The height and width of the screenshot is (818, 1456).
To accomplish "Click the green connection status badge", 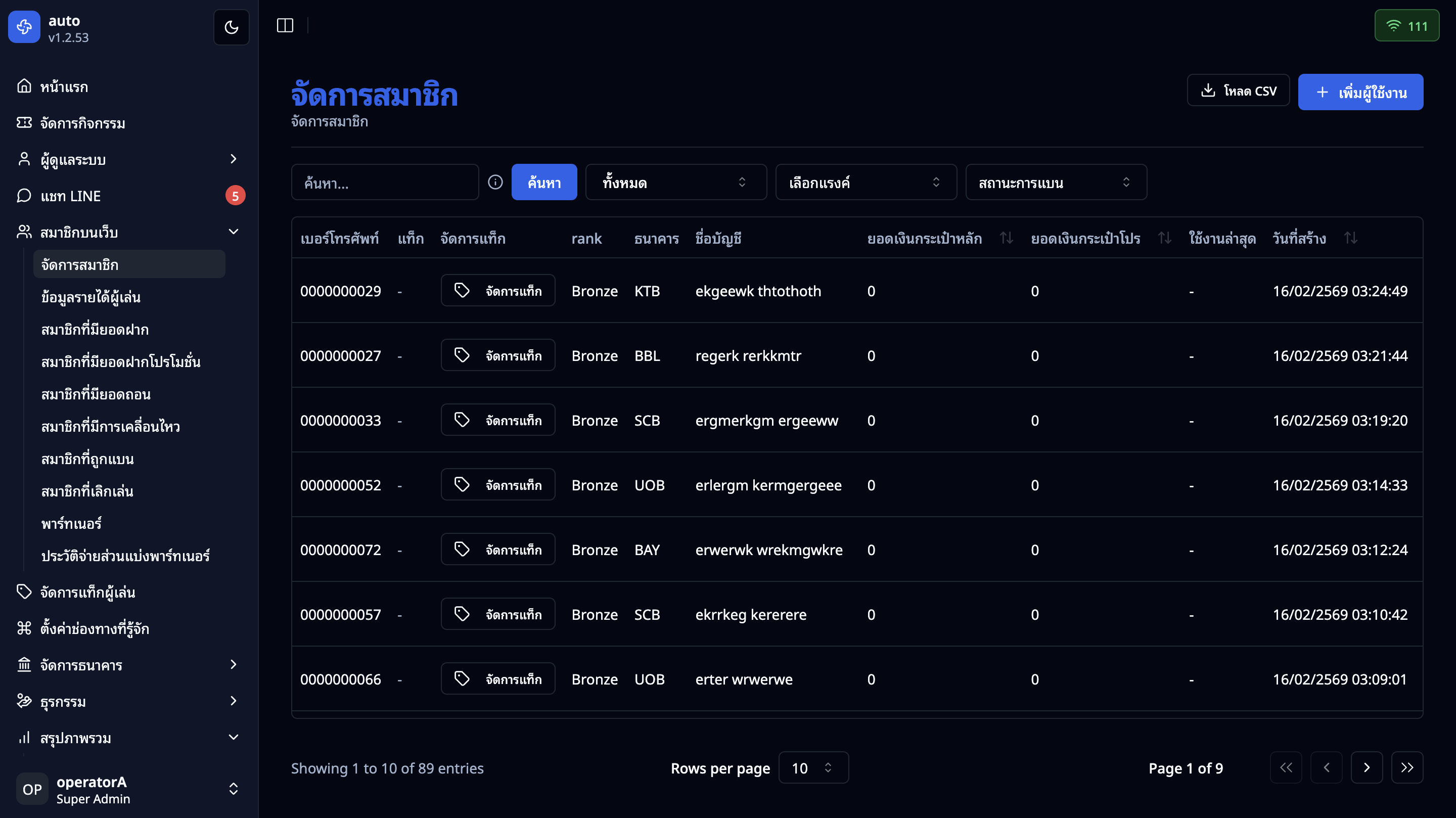I will [1406, 26].
